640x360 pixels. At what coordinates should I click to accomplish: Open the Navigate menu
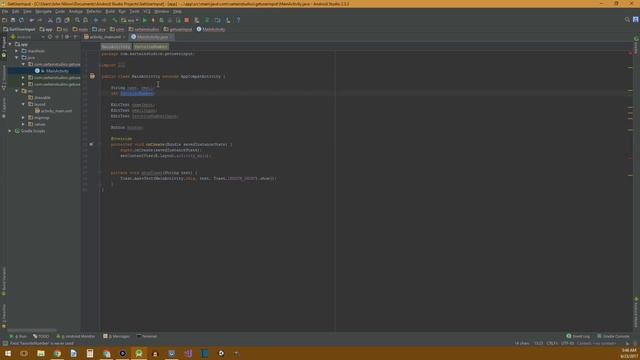click(x=43, y=11)
